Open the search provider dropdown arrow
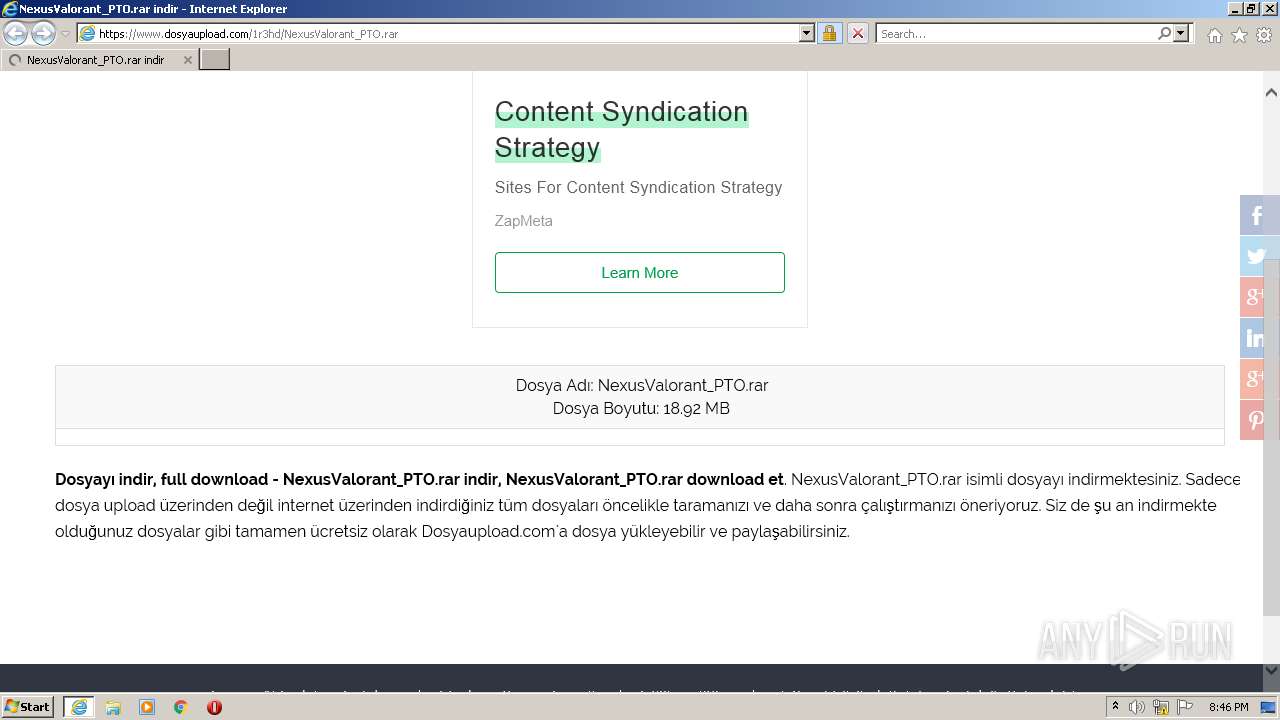The height and width of the screenshot is (720, 1280). (1181, 33)
